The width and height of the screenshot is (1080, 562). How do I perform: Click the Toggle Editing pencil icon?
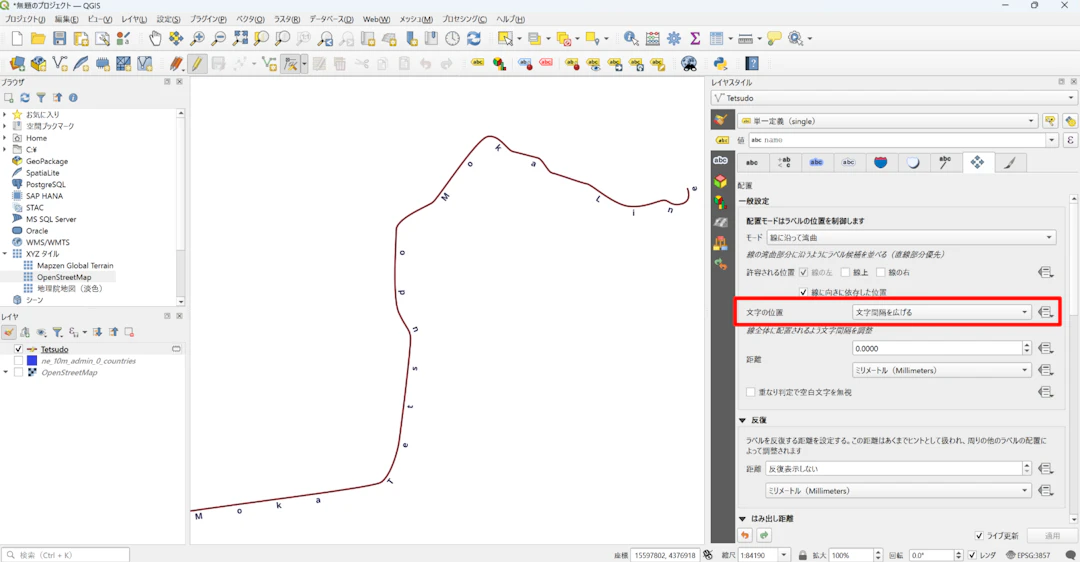tap(197, 64)
